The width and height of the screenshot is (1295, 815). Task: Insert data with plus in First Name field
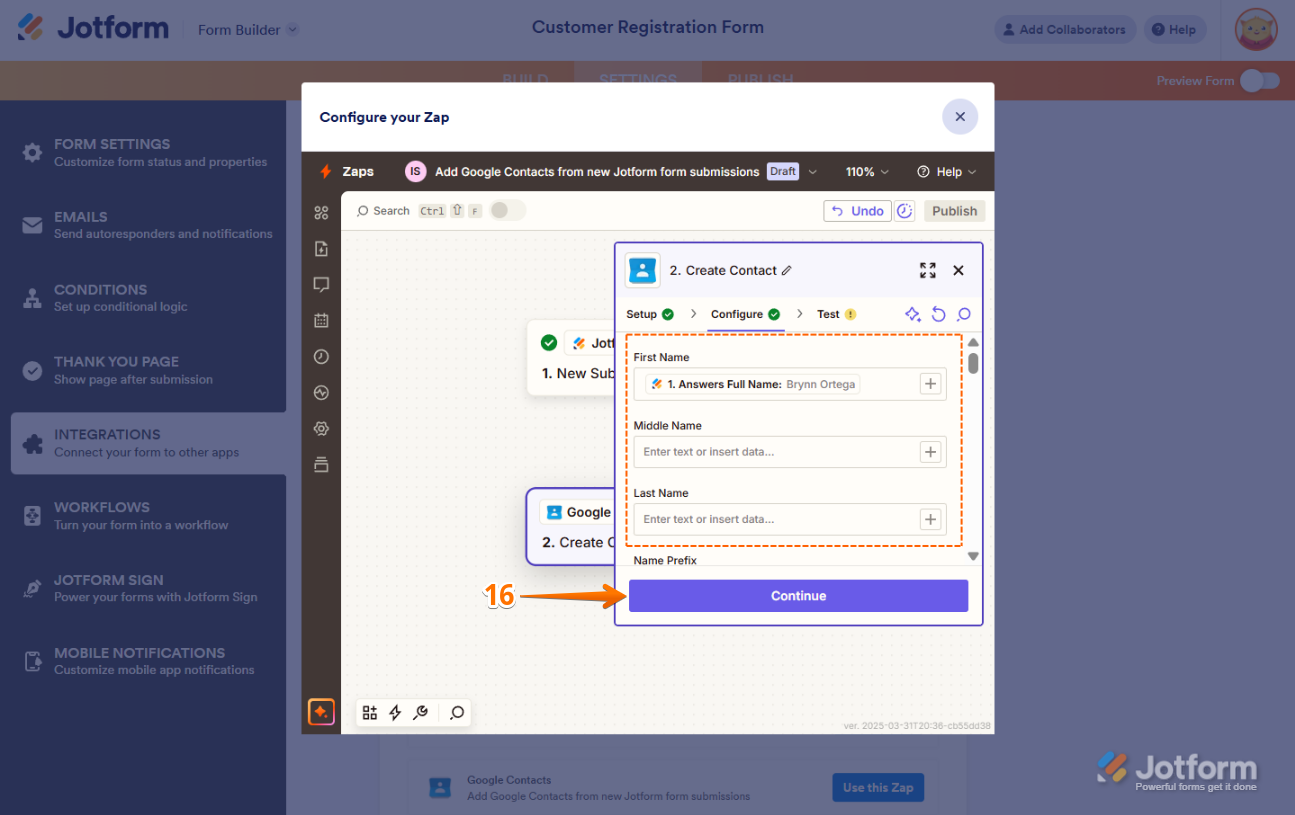click(x=930, y=383)
